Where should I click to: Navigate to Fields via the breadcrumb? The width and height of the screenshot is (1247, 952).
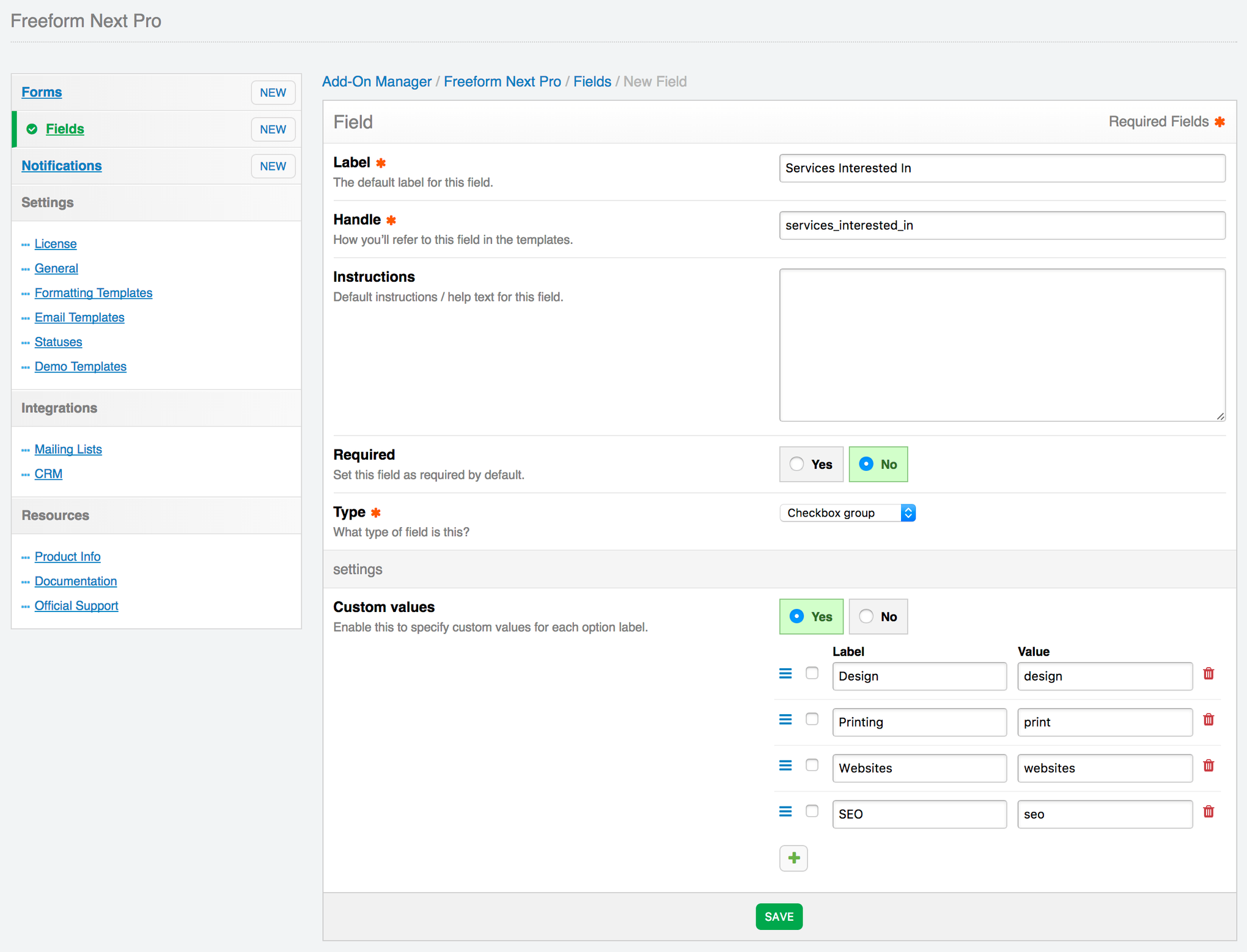[592, 81]
